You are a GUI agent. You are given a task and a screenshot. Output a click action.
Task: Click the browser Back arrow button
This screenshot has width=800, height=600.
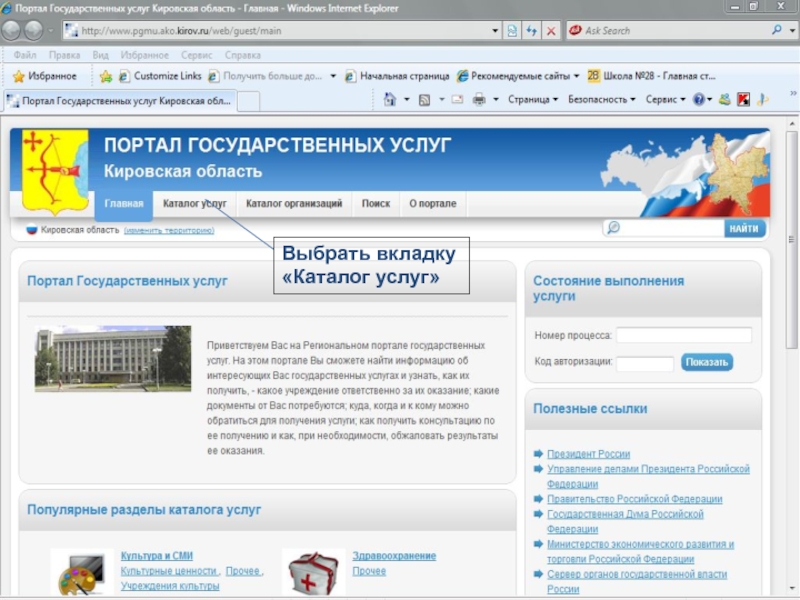click(11, 31)
